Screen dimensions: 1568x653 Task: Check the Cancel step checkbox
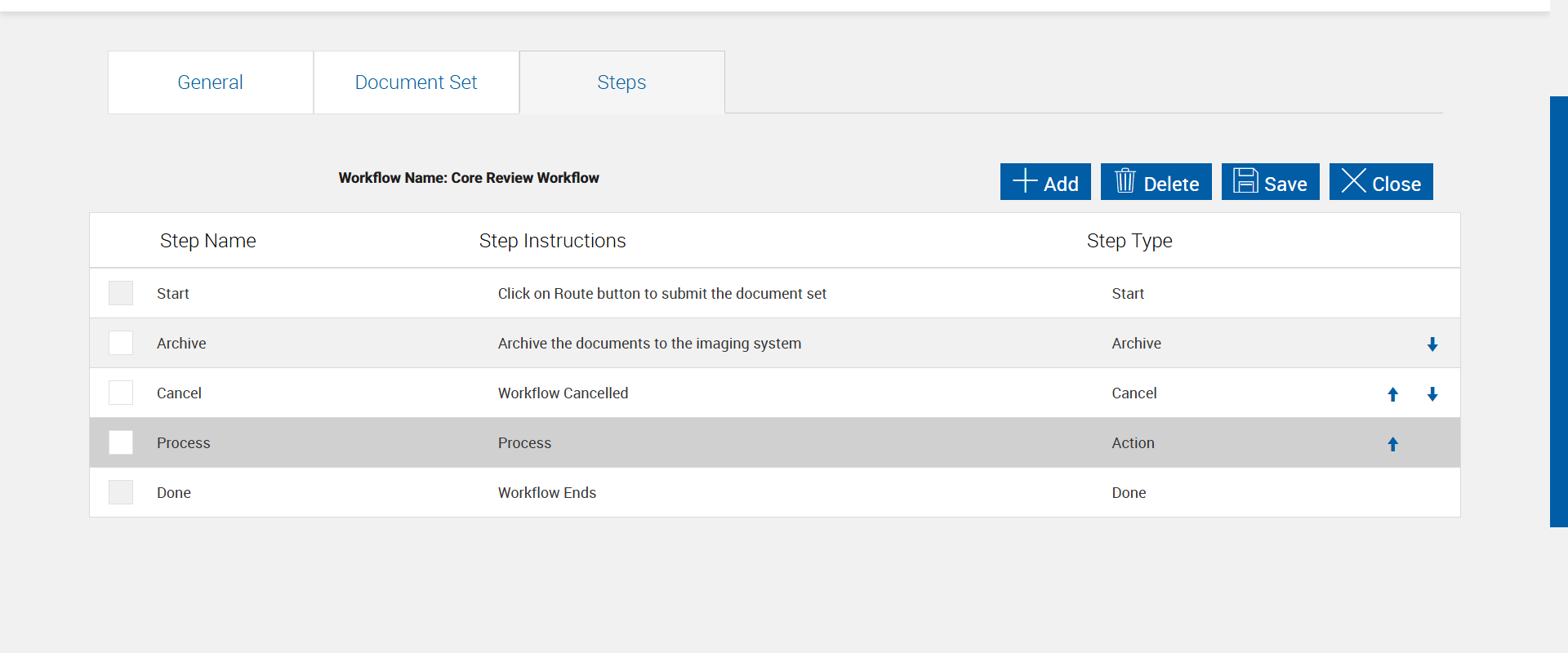tap(121, 393)
